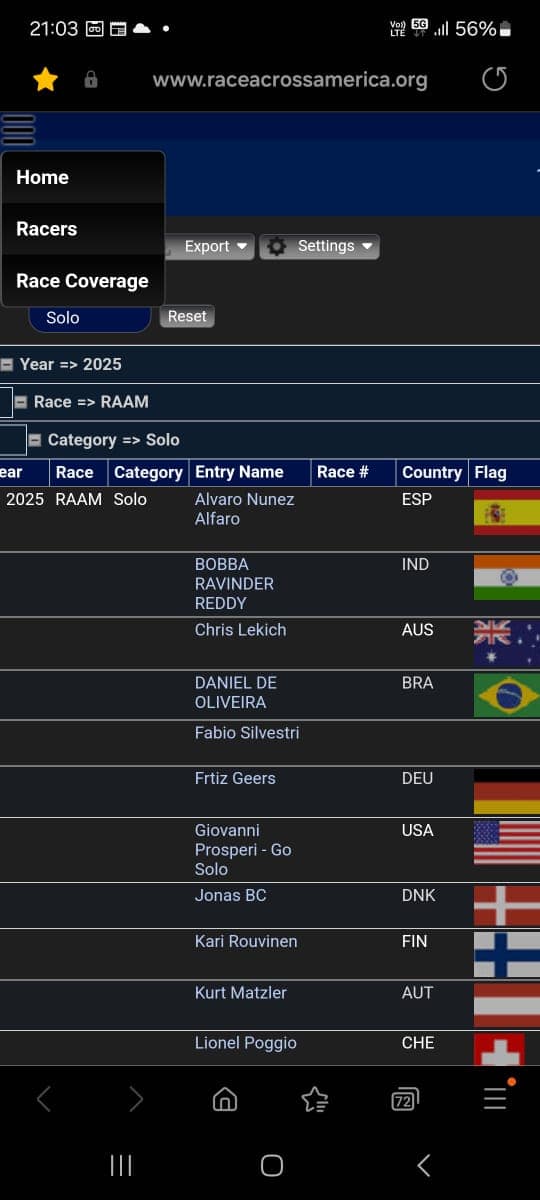
Task: Open the Settings dropdown
Action: 319,246
